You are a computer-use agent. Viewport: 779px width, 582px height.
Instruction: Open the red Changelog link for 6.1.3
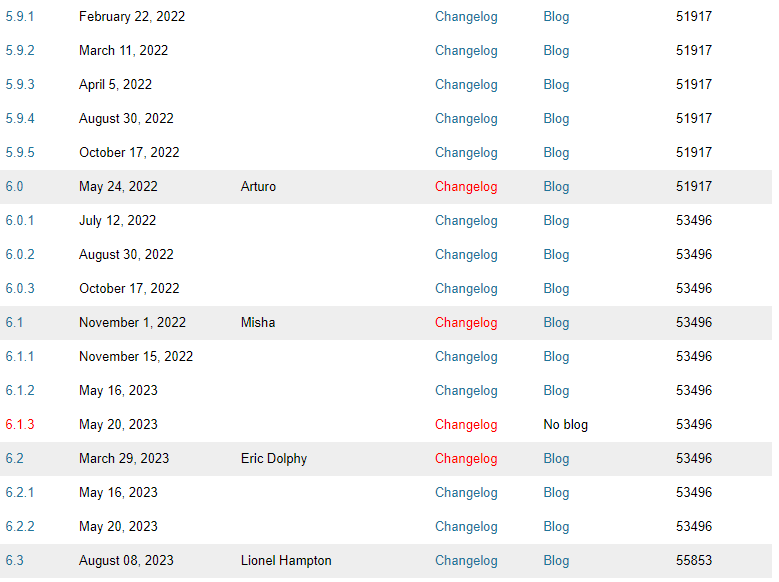pyautogui.click(x=465, y=425)
